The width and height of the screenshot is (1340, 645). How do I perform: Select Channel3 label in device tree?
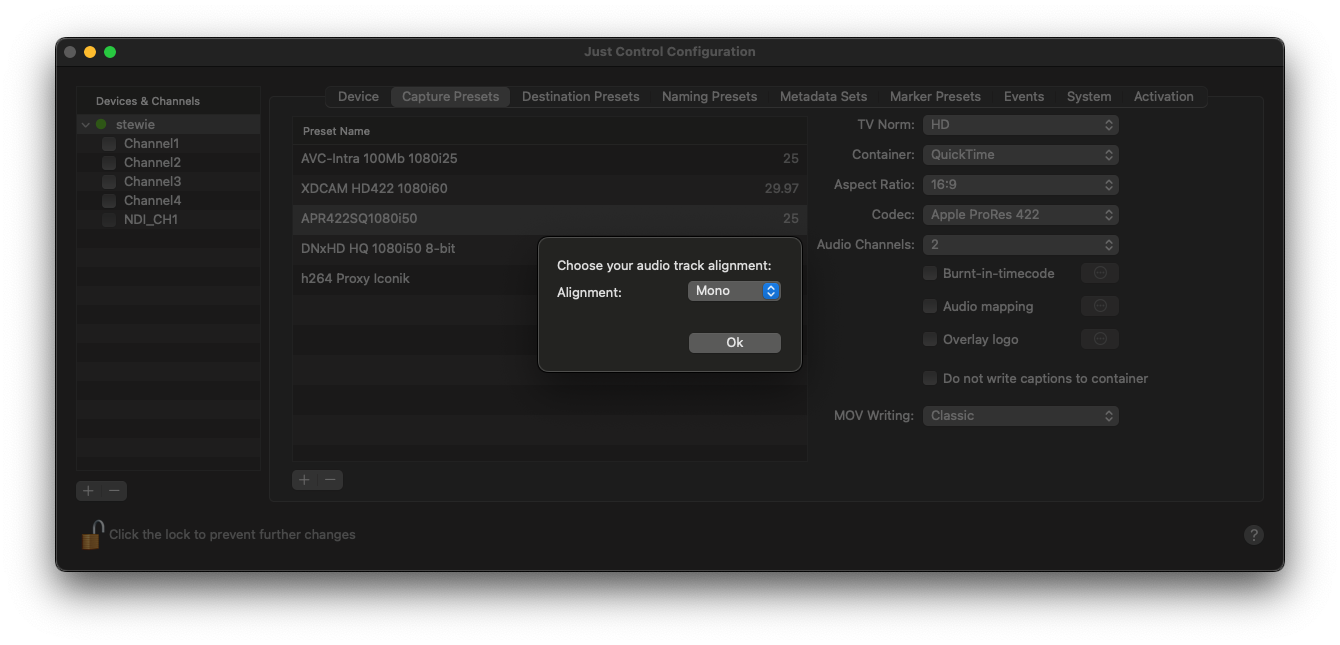152,182
